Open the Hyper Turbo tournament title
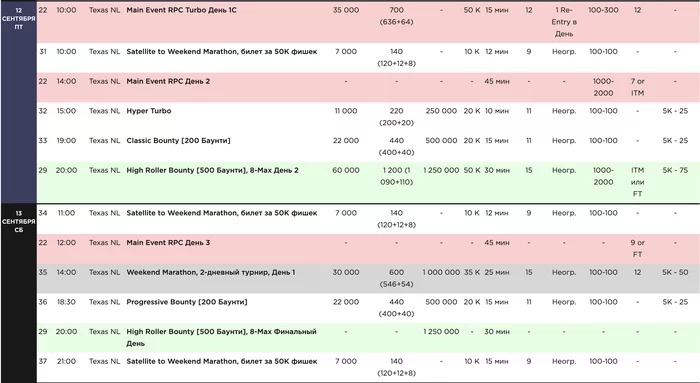 [149, 111]
